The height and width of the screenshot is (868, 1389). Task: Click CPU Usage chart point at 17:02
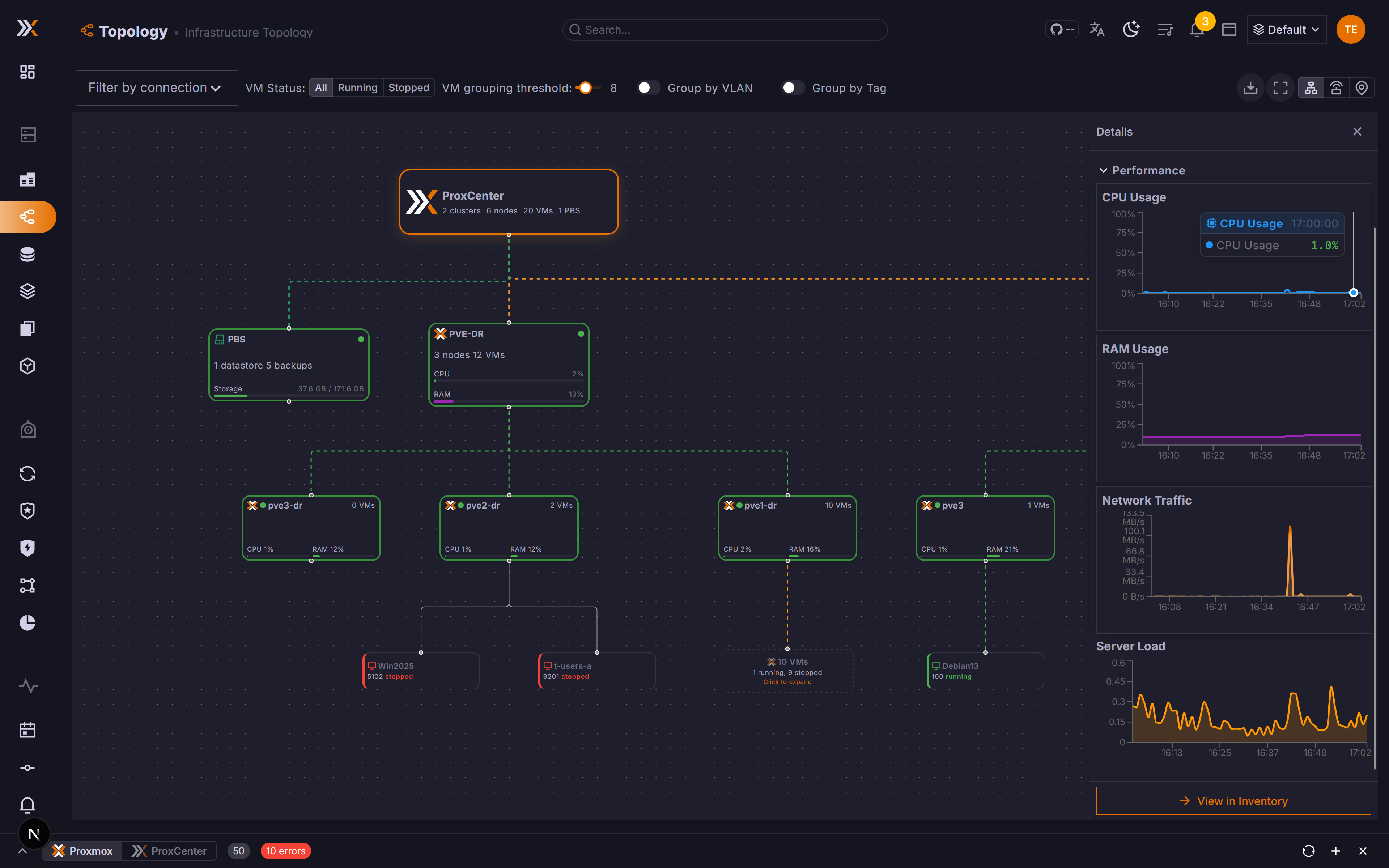point(1354,293)
